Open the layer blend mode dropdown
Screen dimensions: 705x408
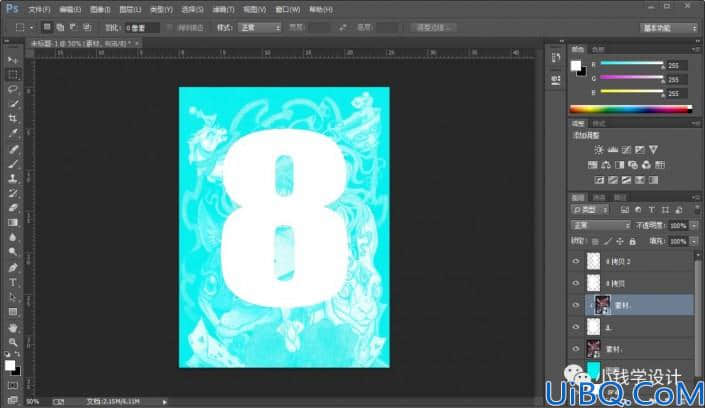coord(600,225)
